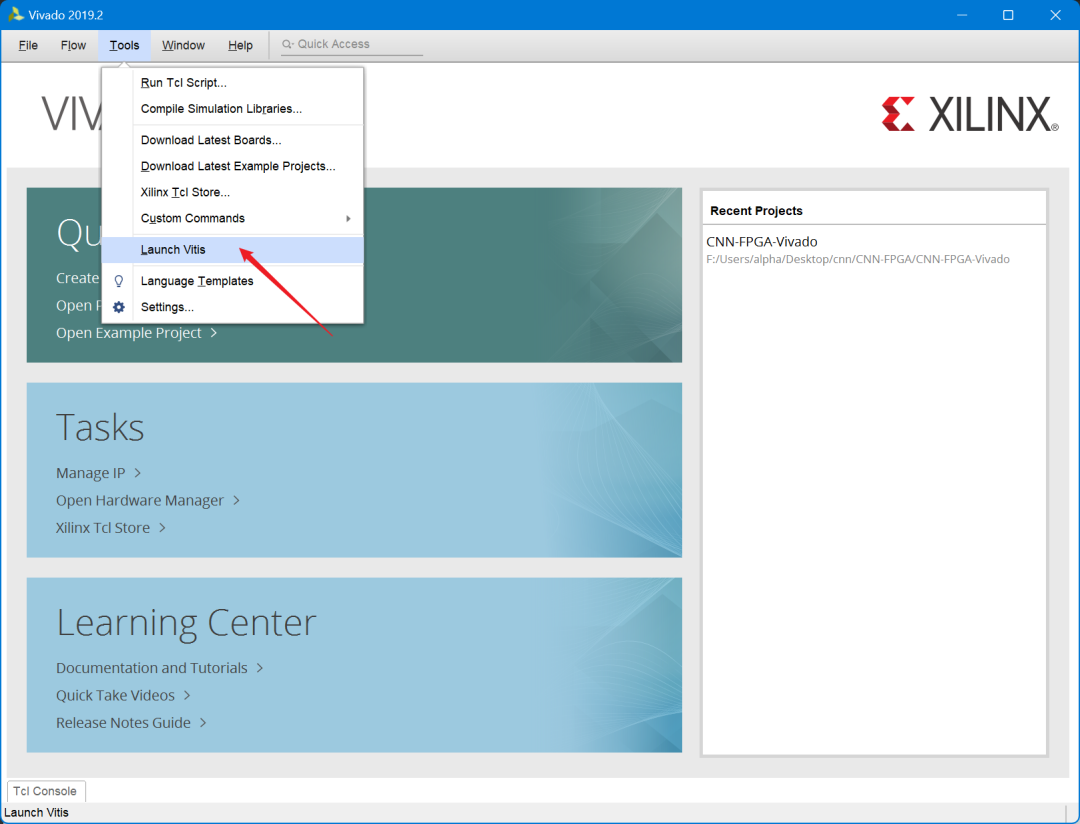Screen dimensions: 1080x824
Task: Click the chevron after Documentation and Tutorials
Action: click(260, 668)
